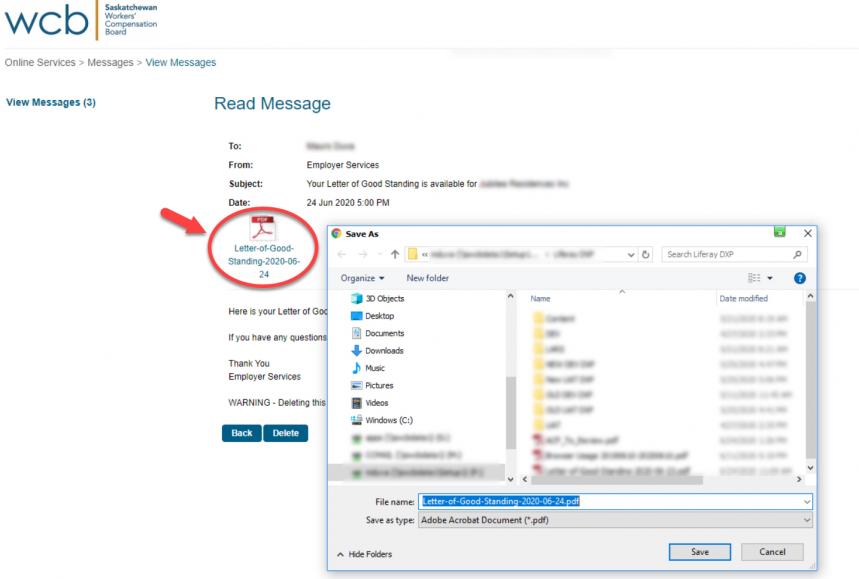This screenshot has height=579, width=859.
Task: Open the Organize dropdown menu
Action: [361, 278]
